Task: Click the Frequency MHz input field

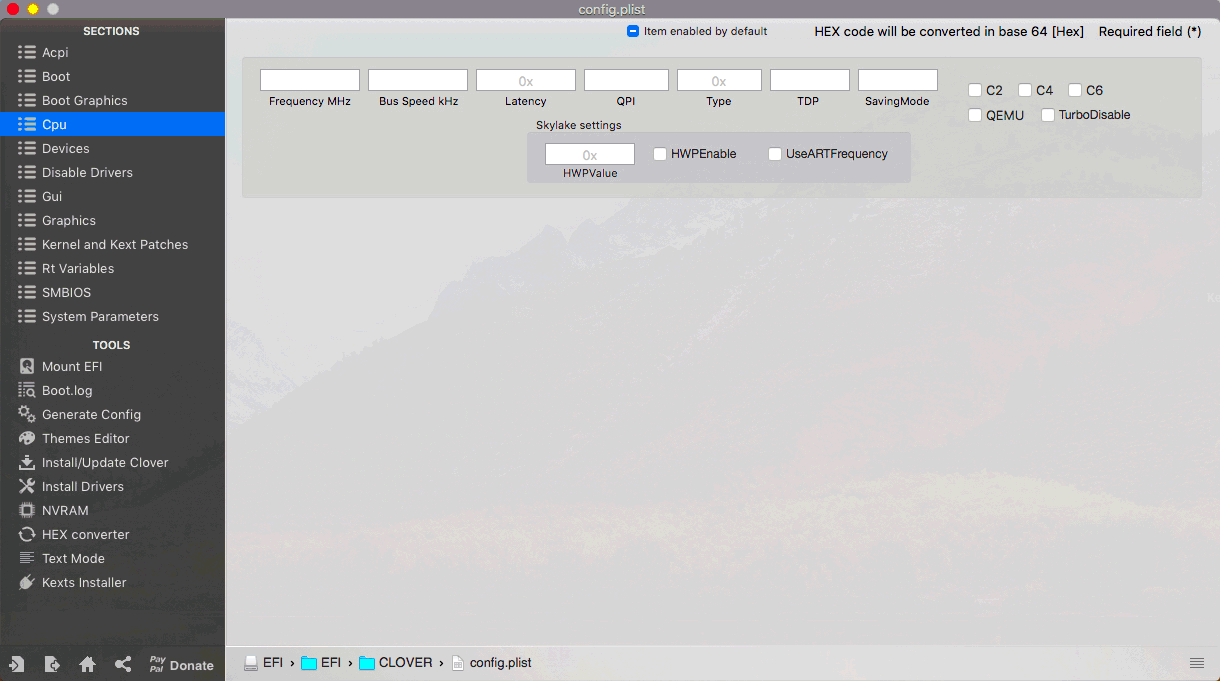Action: click(309, 79)
